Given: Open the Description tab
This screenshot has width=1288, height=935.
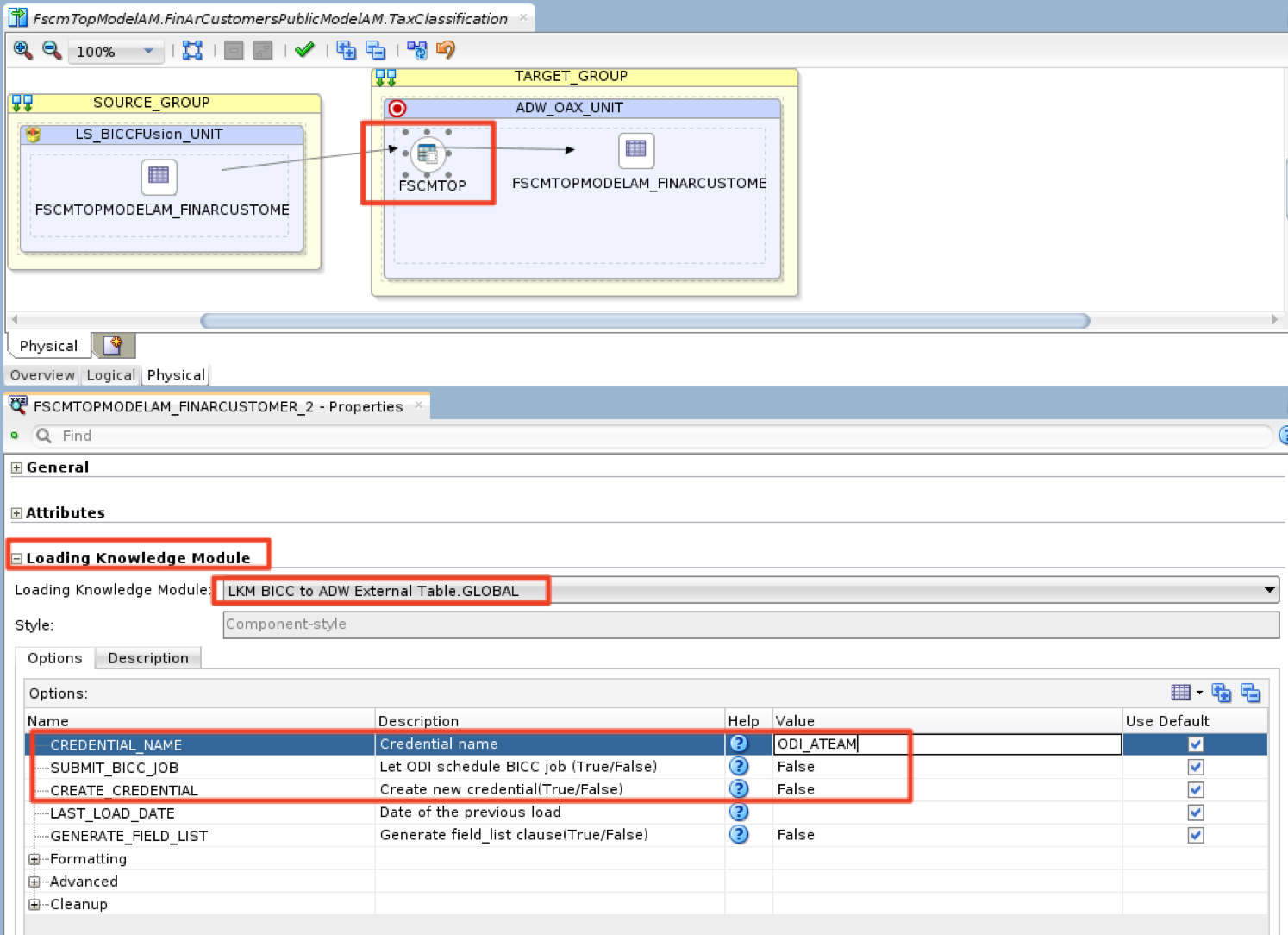Looking at the screenshot, I should pos(147,658).
